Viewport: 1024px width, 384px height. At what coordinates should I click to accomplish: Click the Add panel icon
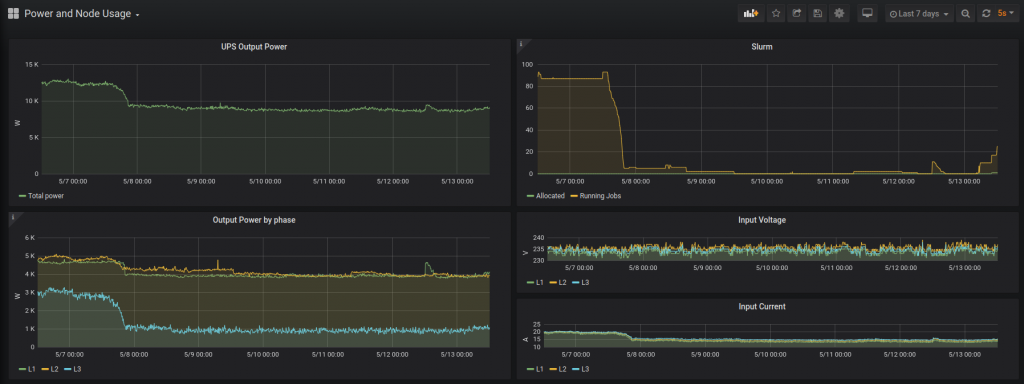point(751,14)
